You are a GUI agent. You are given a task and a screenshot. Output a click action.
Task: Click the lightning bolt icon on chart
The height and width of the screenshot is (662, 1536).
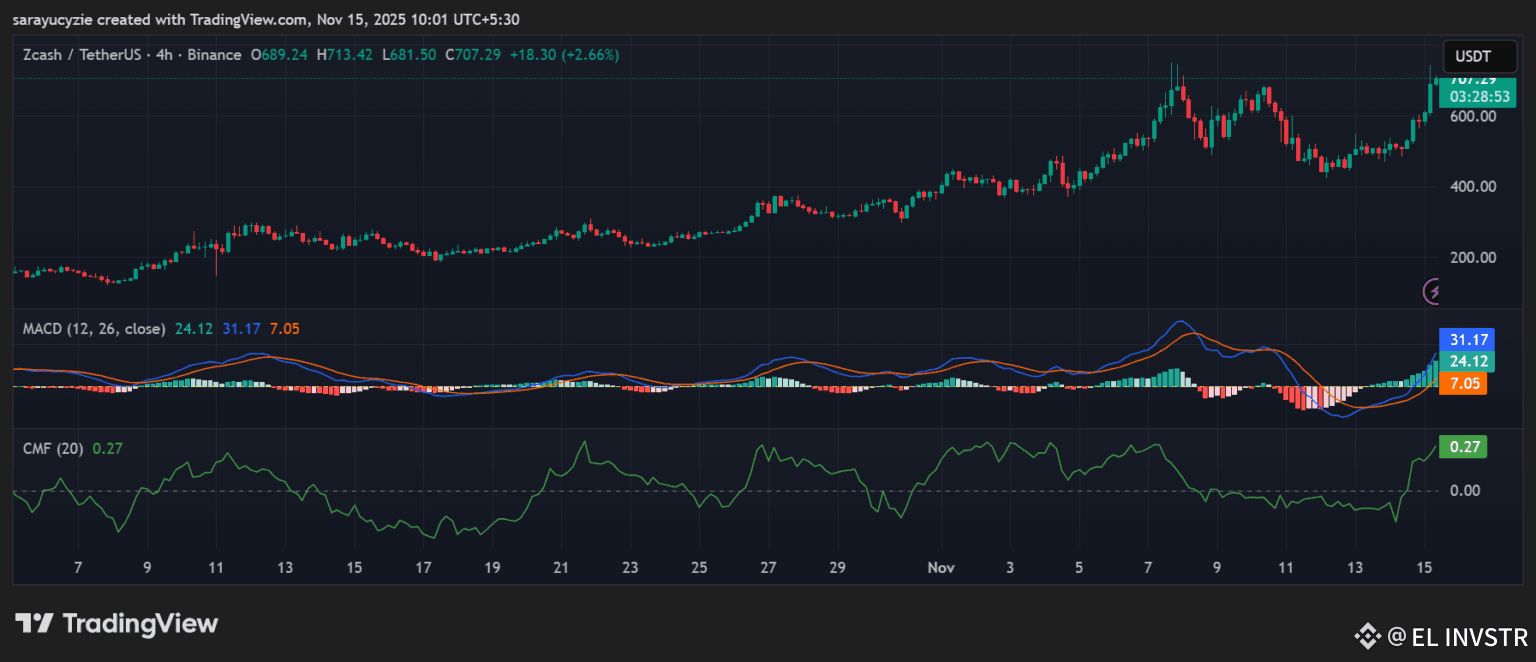(1435, 291)
